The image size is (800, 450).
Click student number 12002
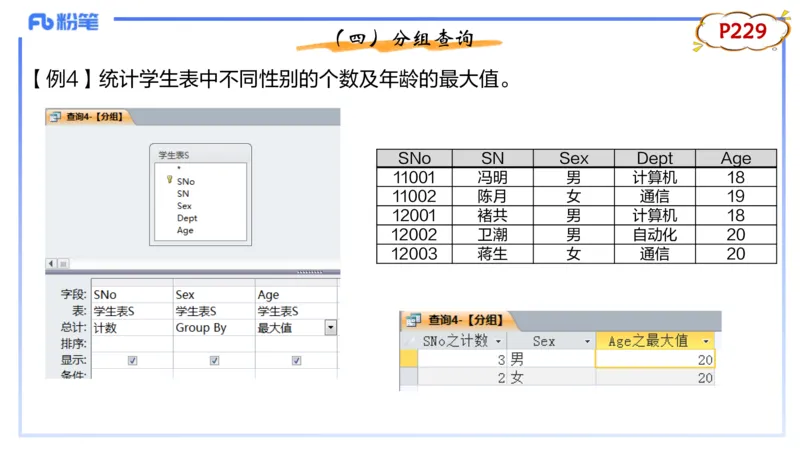(x=414, y=235)
